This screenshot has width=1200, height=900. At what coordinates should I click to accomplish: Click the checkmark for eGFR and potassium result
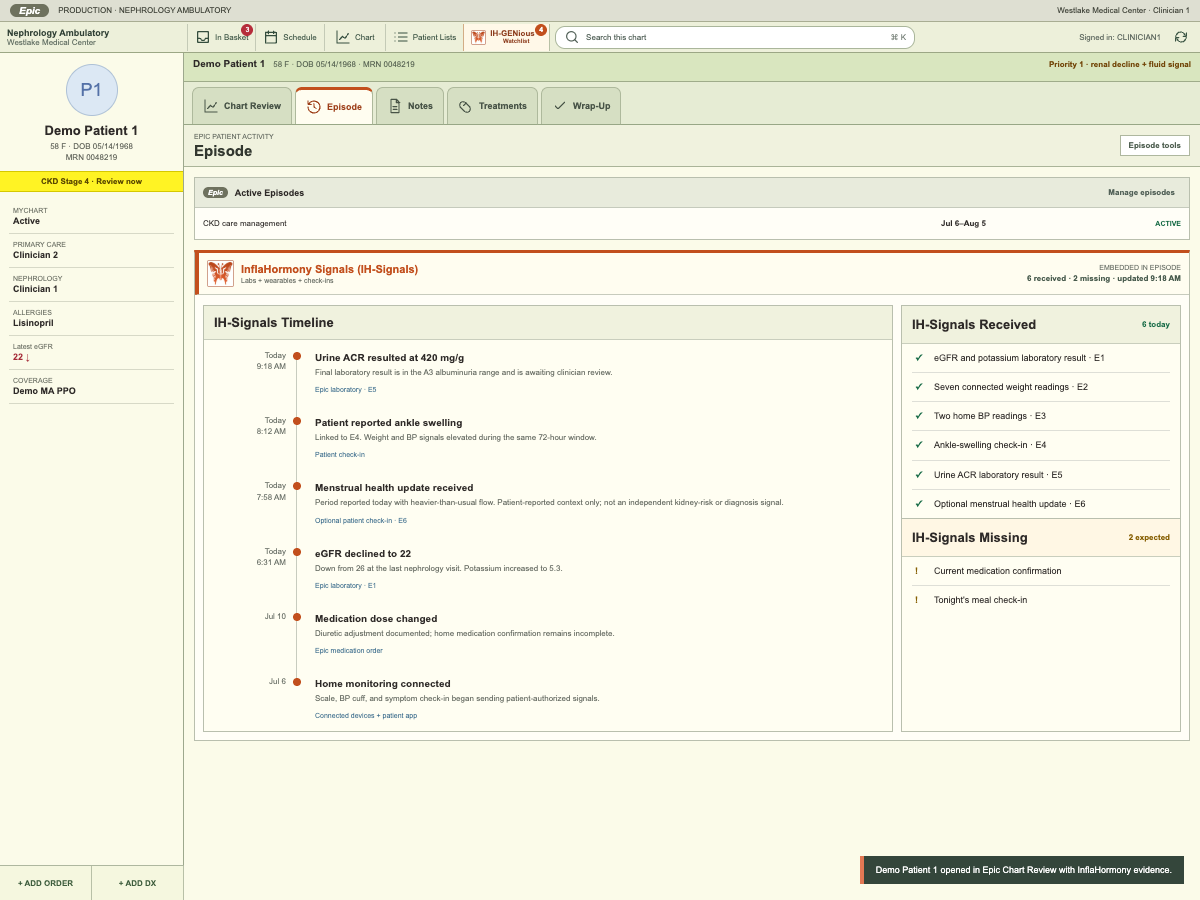coord(918,357)
